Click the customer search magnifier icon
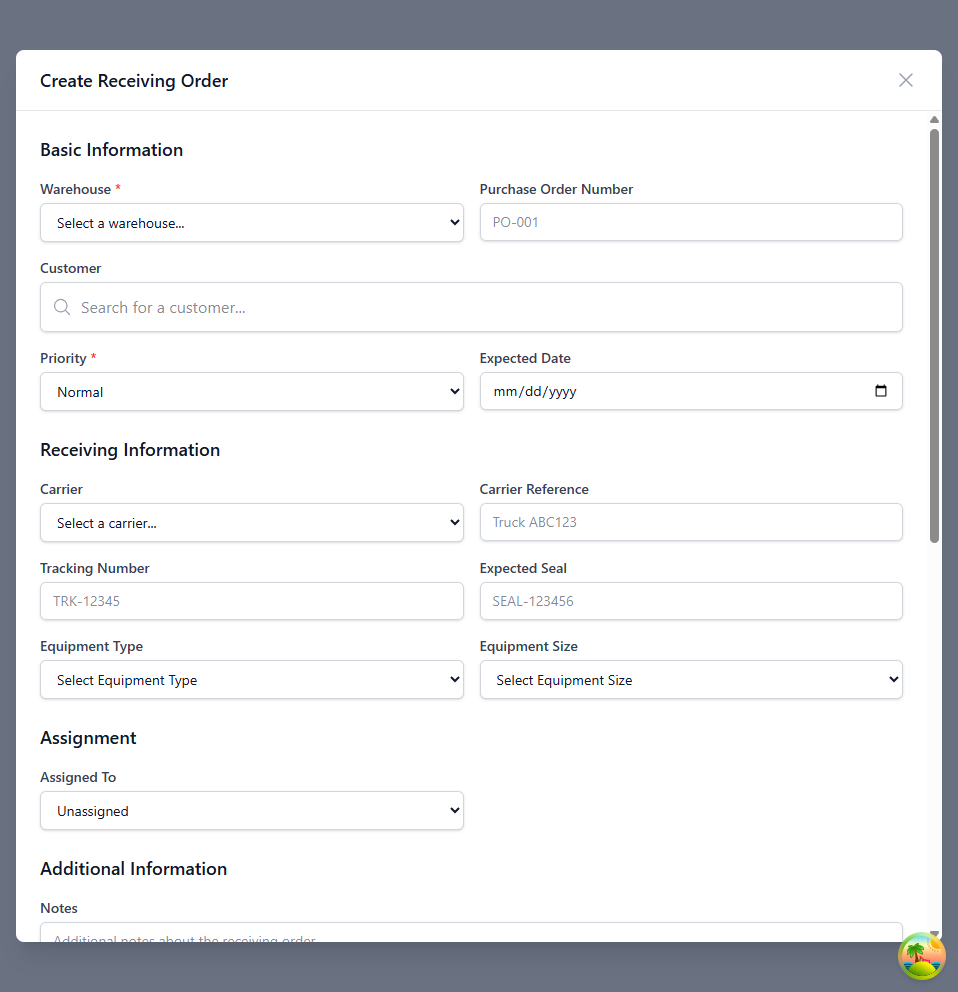958x992 pixels. click(x=61, y=307)
